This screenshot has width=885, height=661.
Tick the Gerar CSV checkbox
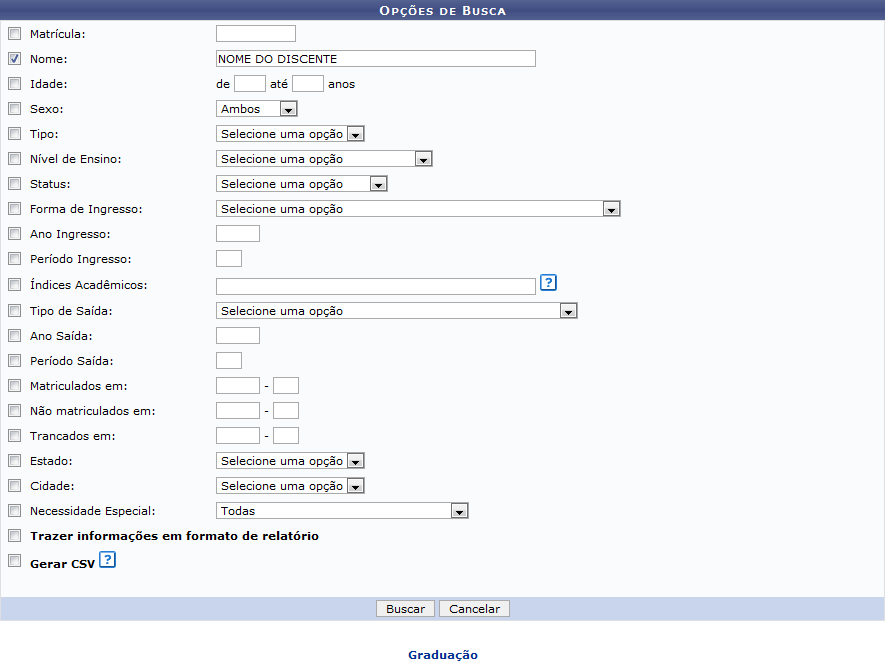(x=14, y=562)
